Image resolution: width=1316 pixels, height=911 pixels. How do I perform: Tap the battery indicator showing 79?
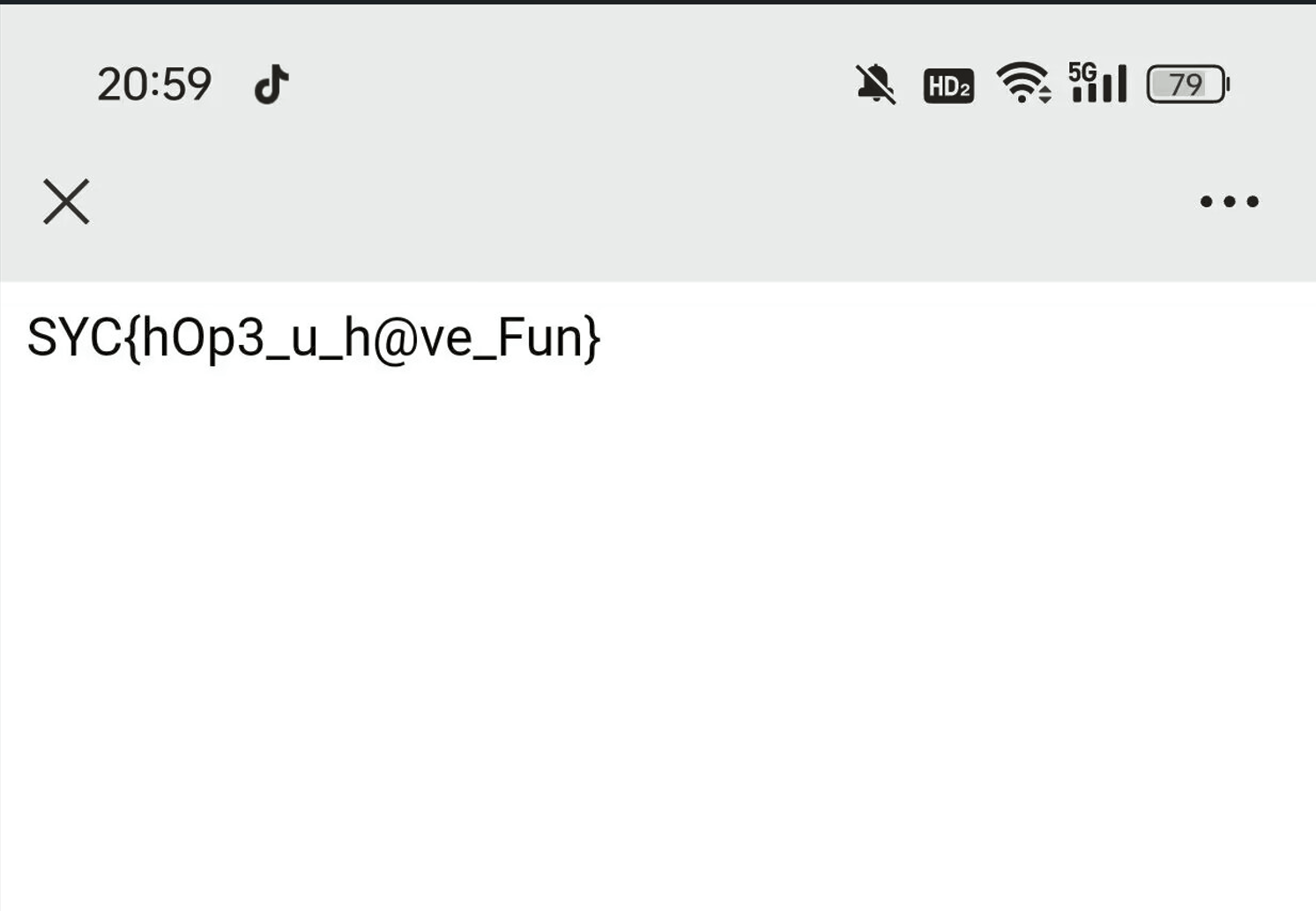(x=1188, y=85)
